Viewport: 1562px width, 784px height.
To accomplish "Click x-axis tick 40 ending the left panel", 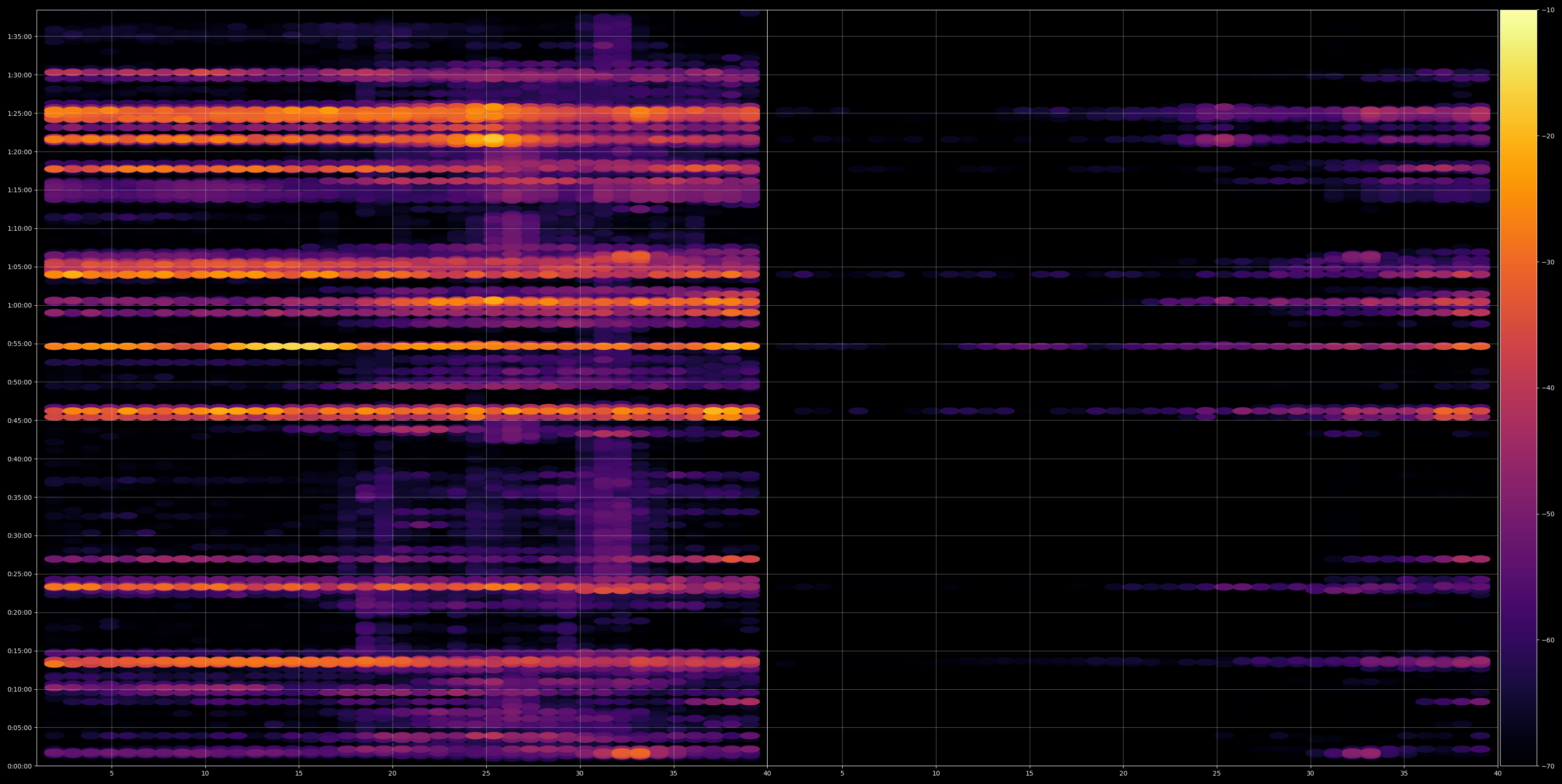I will [x=767, y=774].
